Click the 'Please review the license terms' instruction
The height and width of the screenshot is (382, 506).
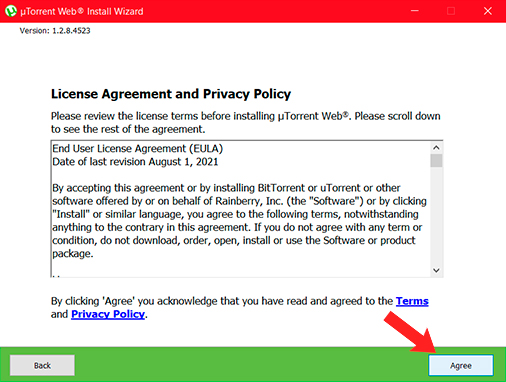pyautogui.click(x=245, y=122)
